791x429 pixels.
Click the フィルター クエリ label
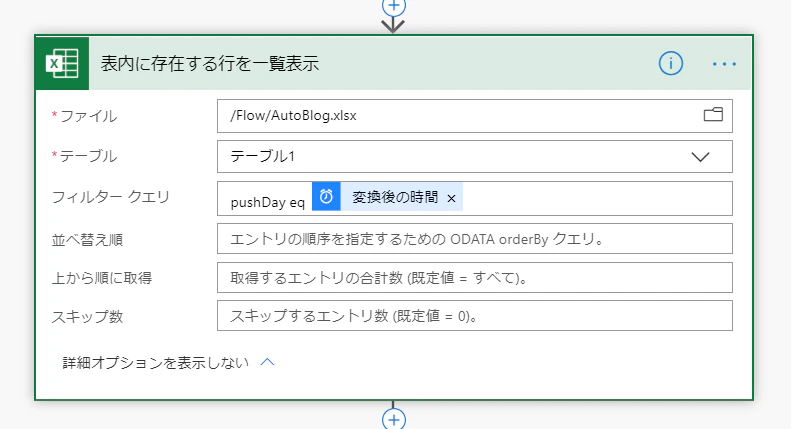point(110,197)
